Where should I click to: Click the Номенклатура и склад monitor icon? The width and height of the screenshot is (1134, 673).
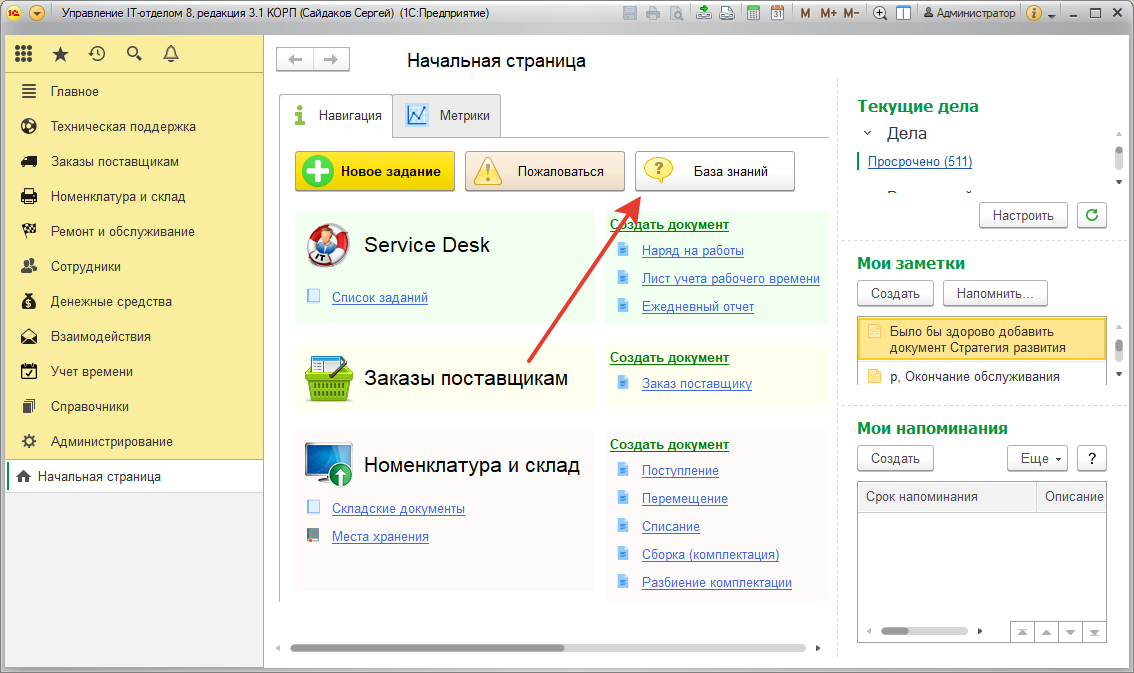(329, 464)
